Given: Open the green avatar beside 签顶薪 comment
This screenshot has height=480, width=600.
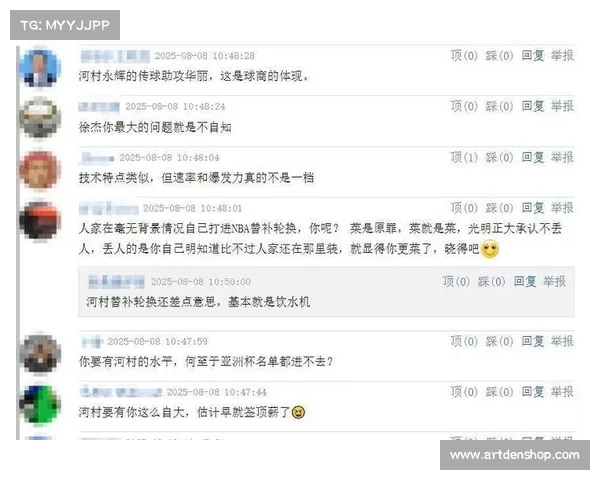Looking at the screenshot, I should point(40,404).
